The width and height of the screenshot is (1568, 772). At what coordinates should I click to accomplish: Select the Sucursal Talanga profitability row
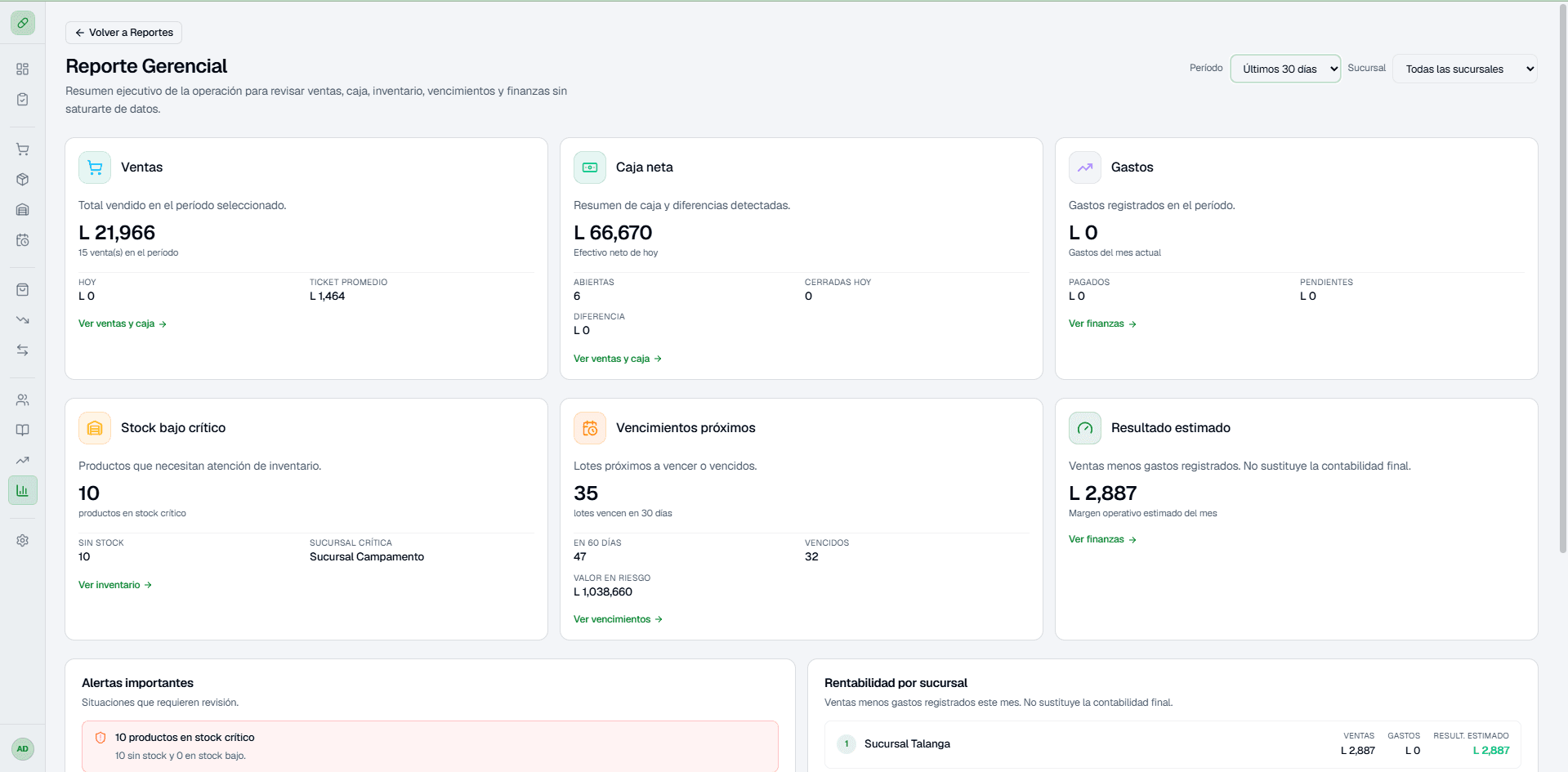tap(1173, 744)
